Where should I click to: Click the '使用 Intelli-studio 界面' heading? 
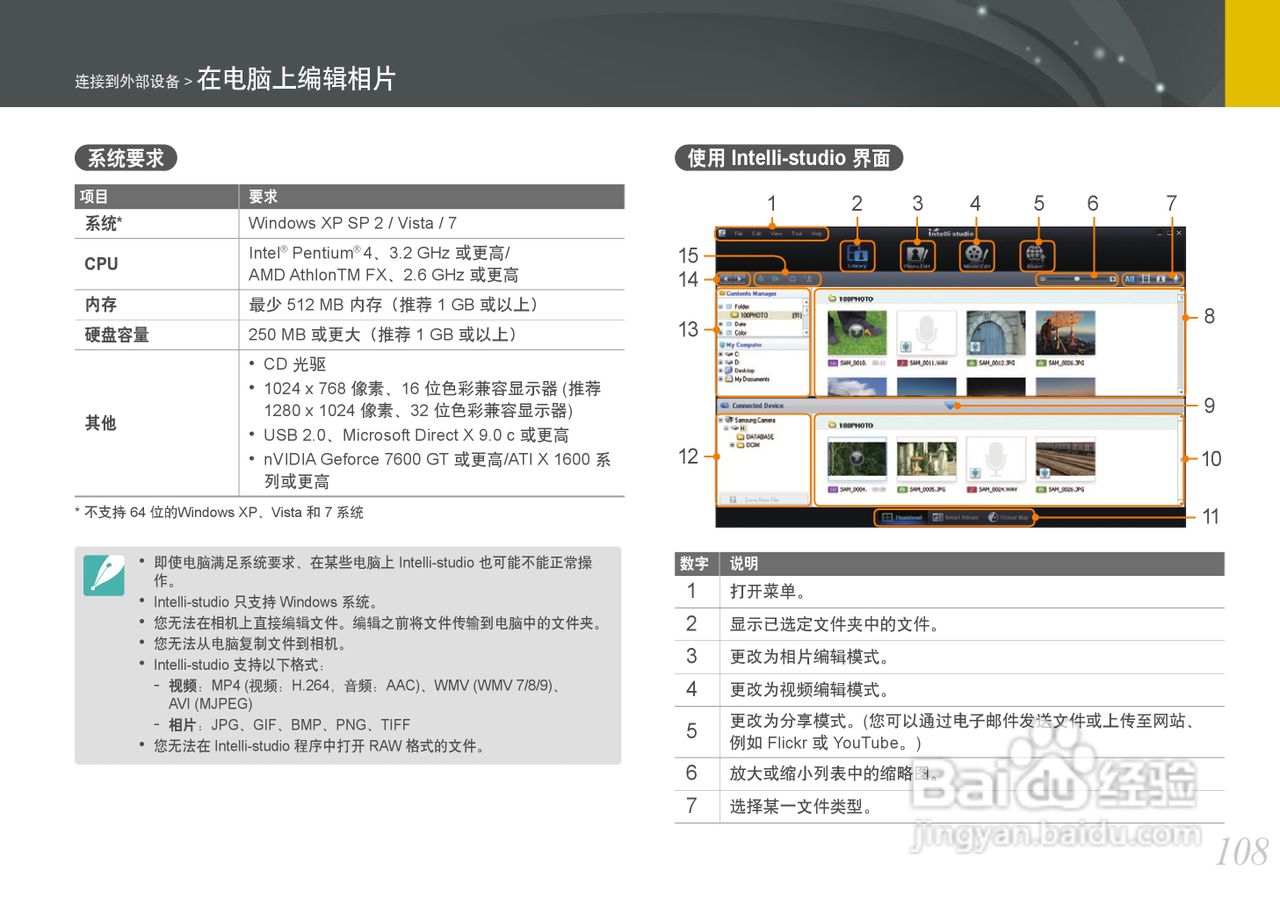789,158
